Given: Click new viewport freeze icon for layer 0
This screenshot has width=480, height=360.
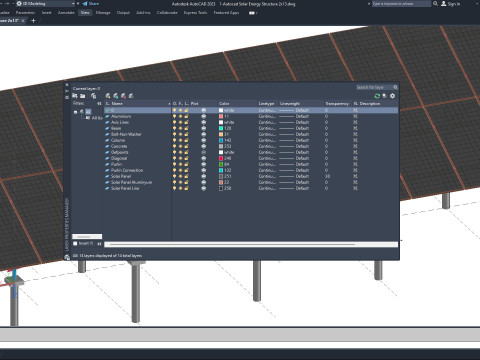Looking at the screenshot, I should (355, 110).
